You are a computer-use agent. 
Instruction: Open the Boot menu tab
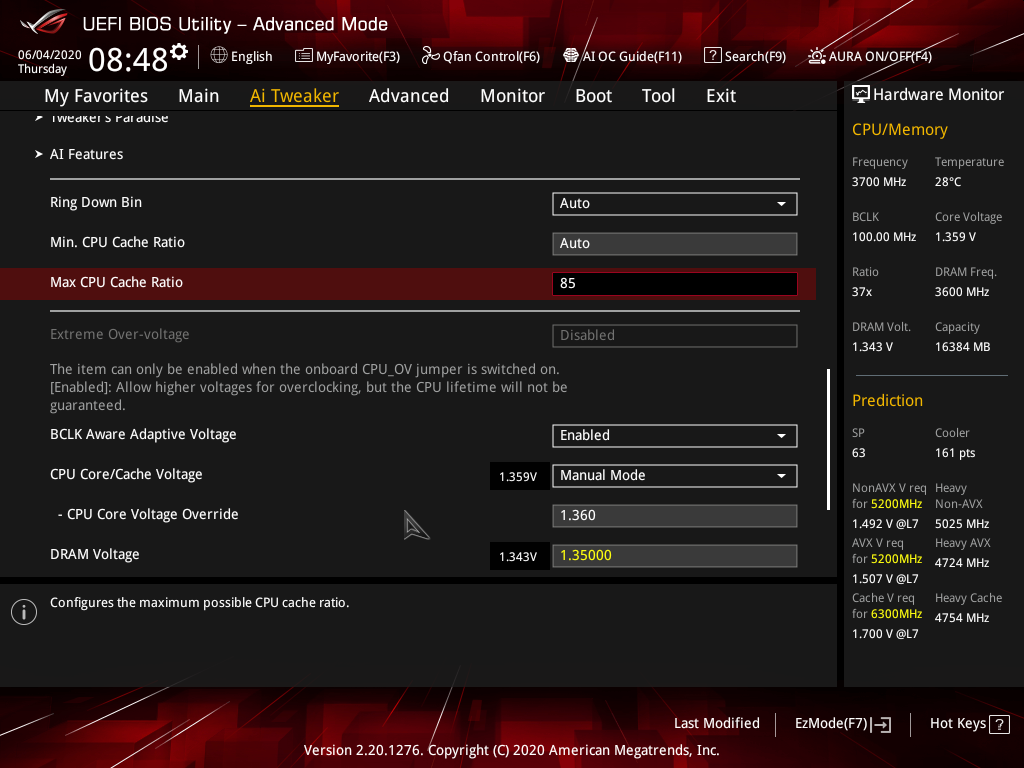[x=593, y=95]
